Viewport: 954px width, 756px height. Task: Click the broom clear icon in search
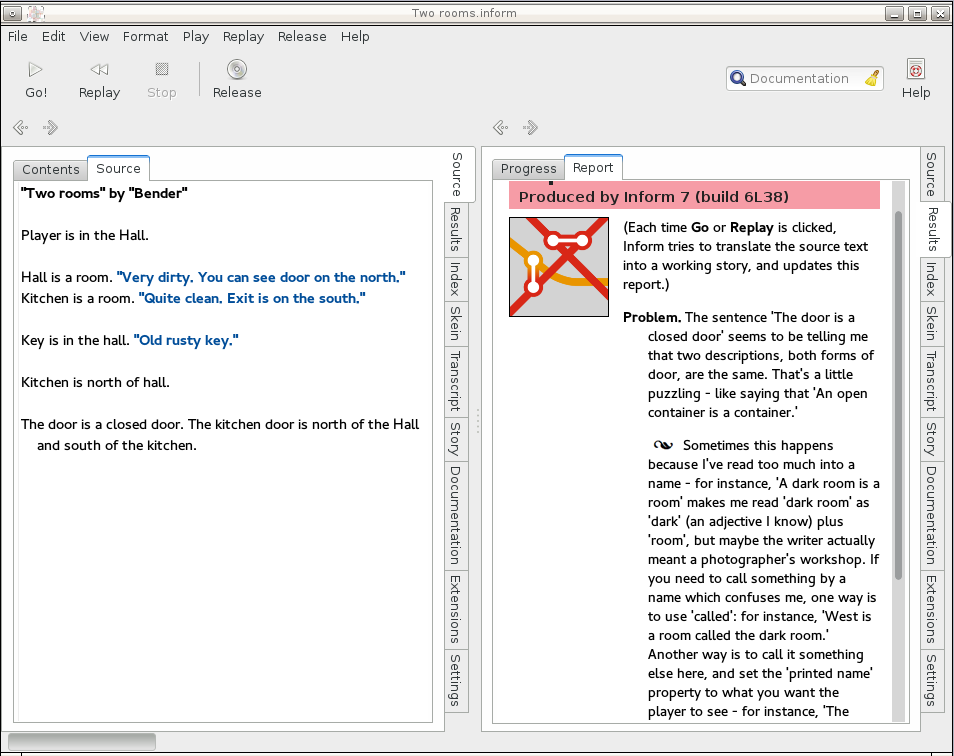(x=872, y=79)
